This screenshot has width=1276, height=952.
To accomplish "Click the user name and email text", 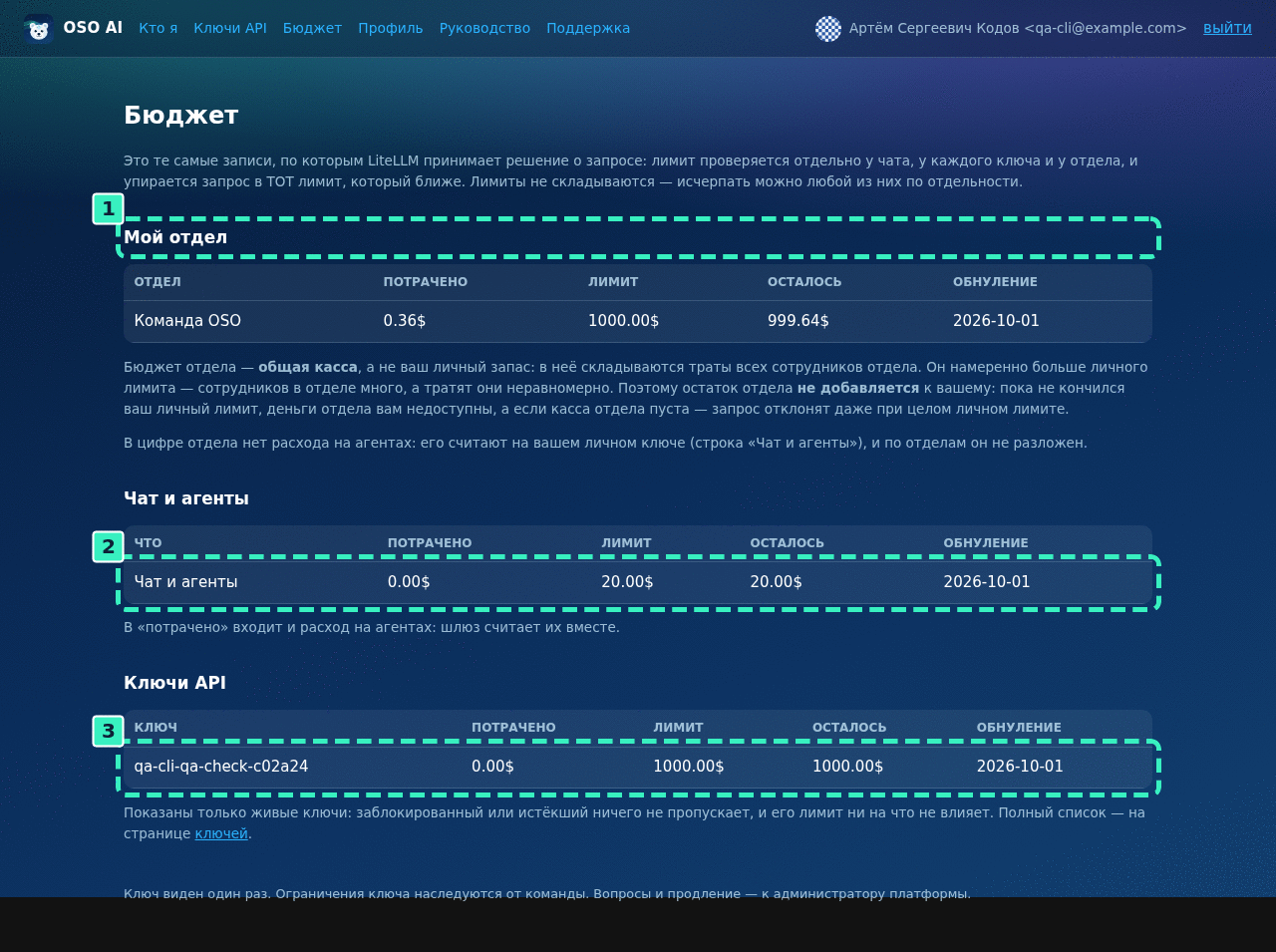I will pos(1018,28).
